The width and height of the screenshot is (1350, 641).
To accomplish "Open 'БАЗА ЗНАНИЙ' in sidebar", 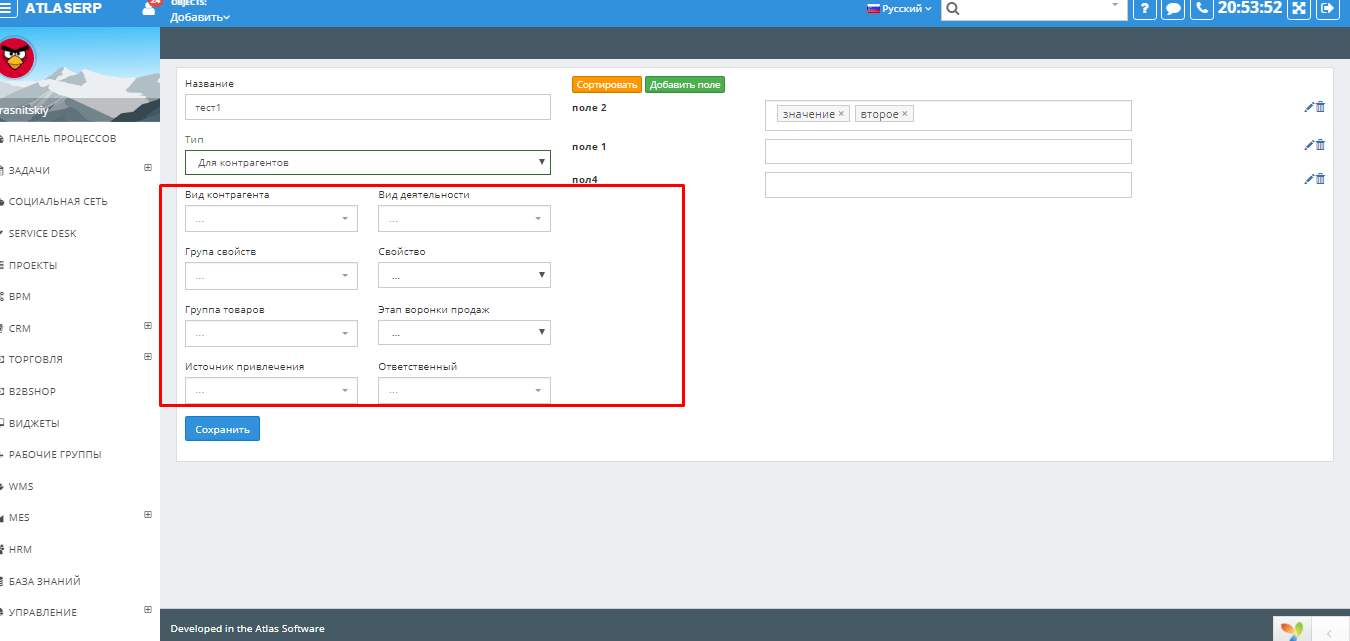I will tap(45, 581).
